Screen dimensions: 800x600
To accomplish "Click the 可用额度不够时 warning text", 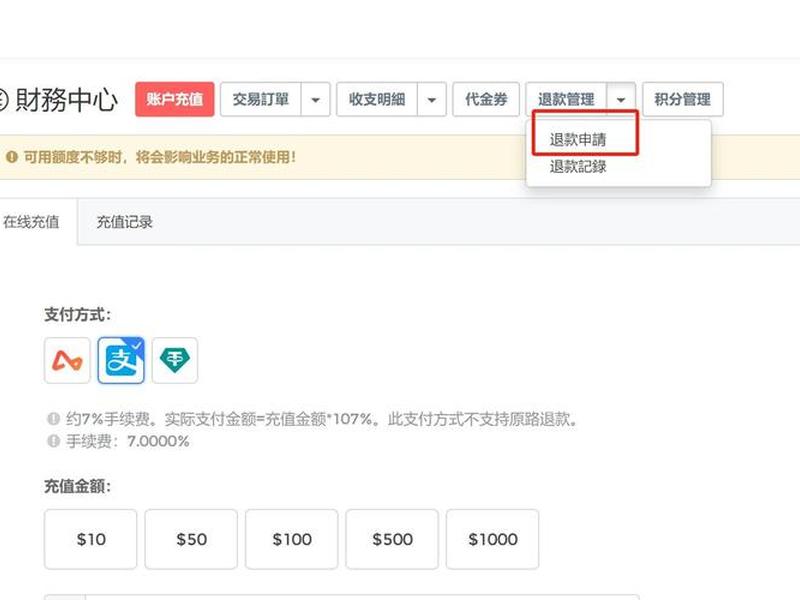I will (x=160, y=157).
